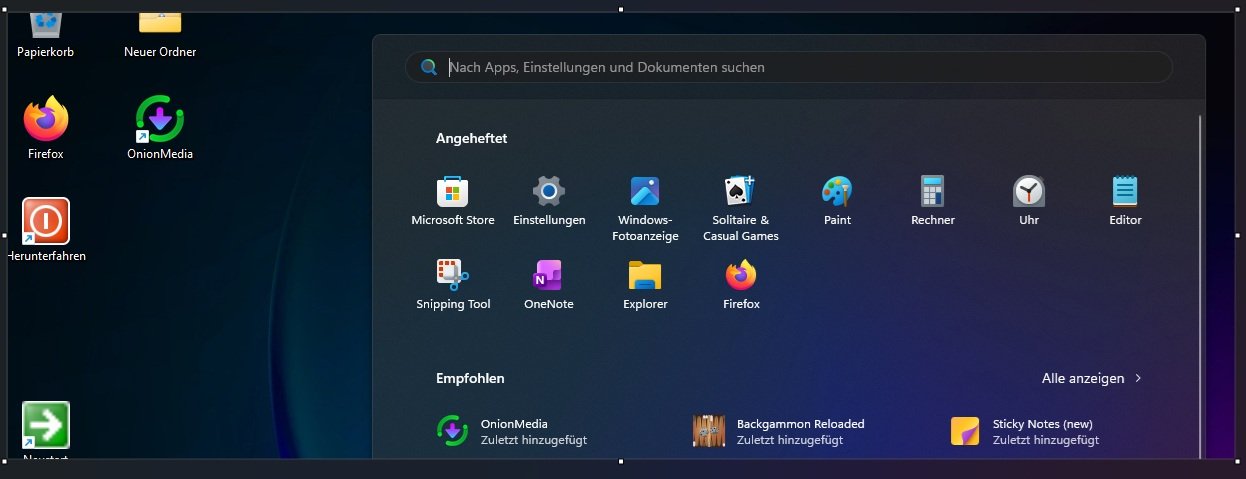Screen dimensions: 1246x479
Task: Launch the Editor notepad app
Action: point(1125,200)
